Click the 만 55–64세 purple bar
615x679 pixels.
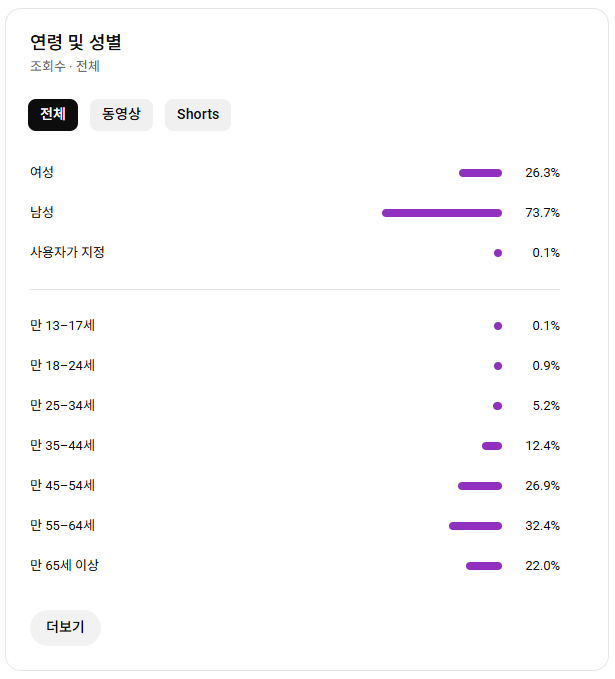476,526
